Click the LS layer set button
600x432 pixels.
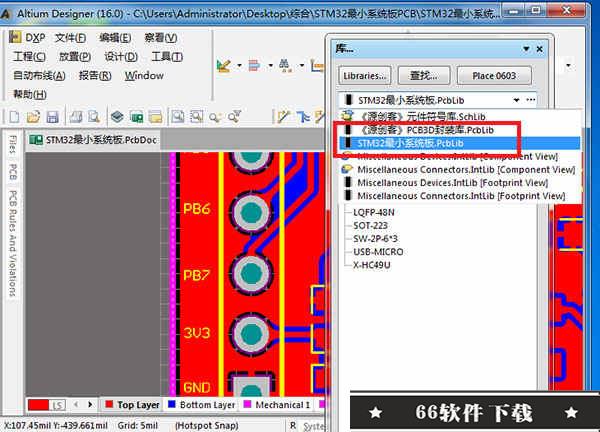pyautogui.click(x=58, y=405)
